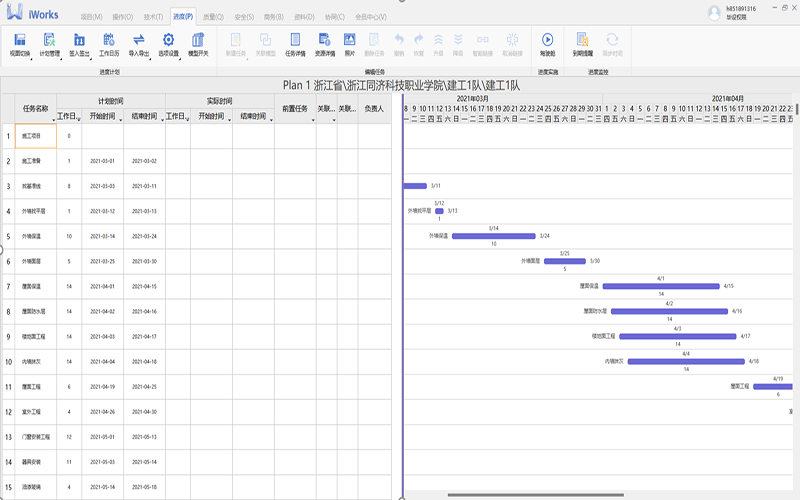The width and height of the screenshot is (800, 500).
Task: Open filter arrow for 计划时间 开始时间 column
Action: (x=120, y=120)
